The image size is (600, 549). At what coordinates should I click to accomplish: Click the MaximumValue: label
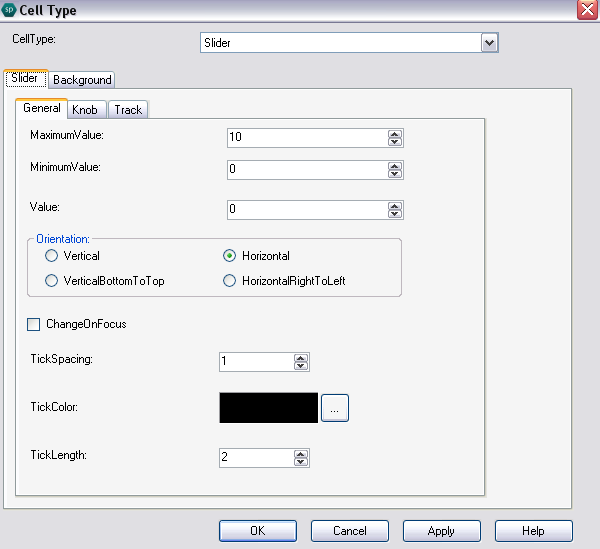pos(67,135)
